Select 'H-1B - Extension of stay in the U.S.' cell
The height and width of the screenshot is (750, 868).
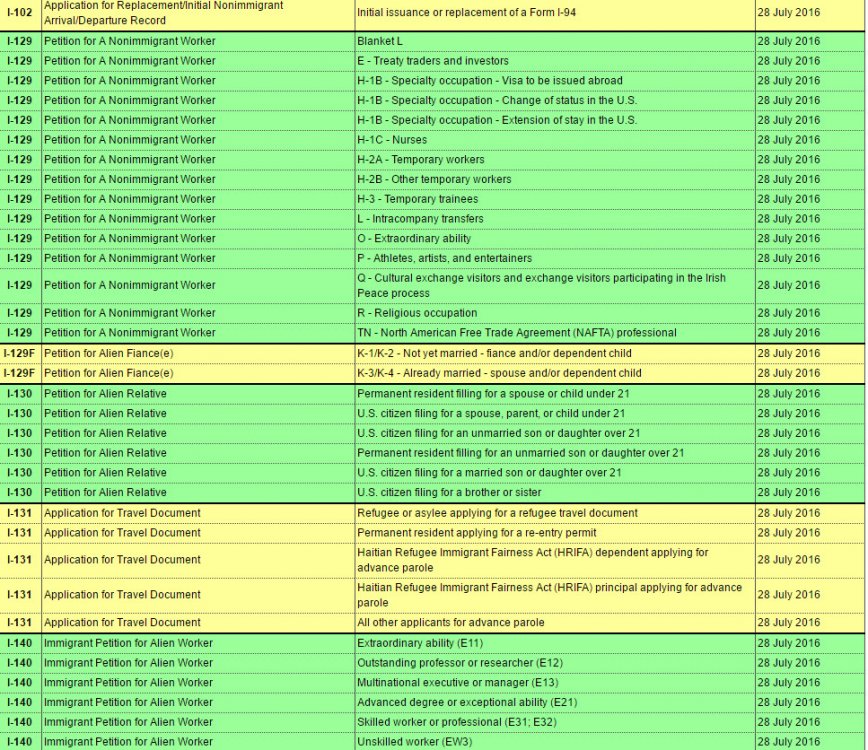555,120
